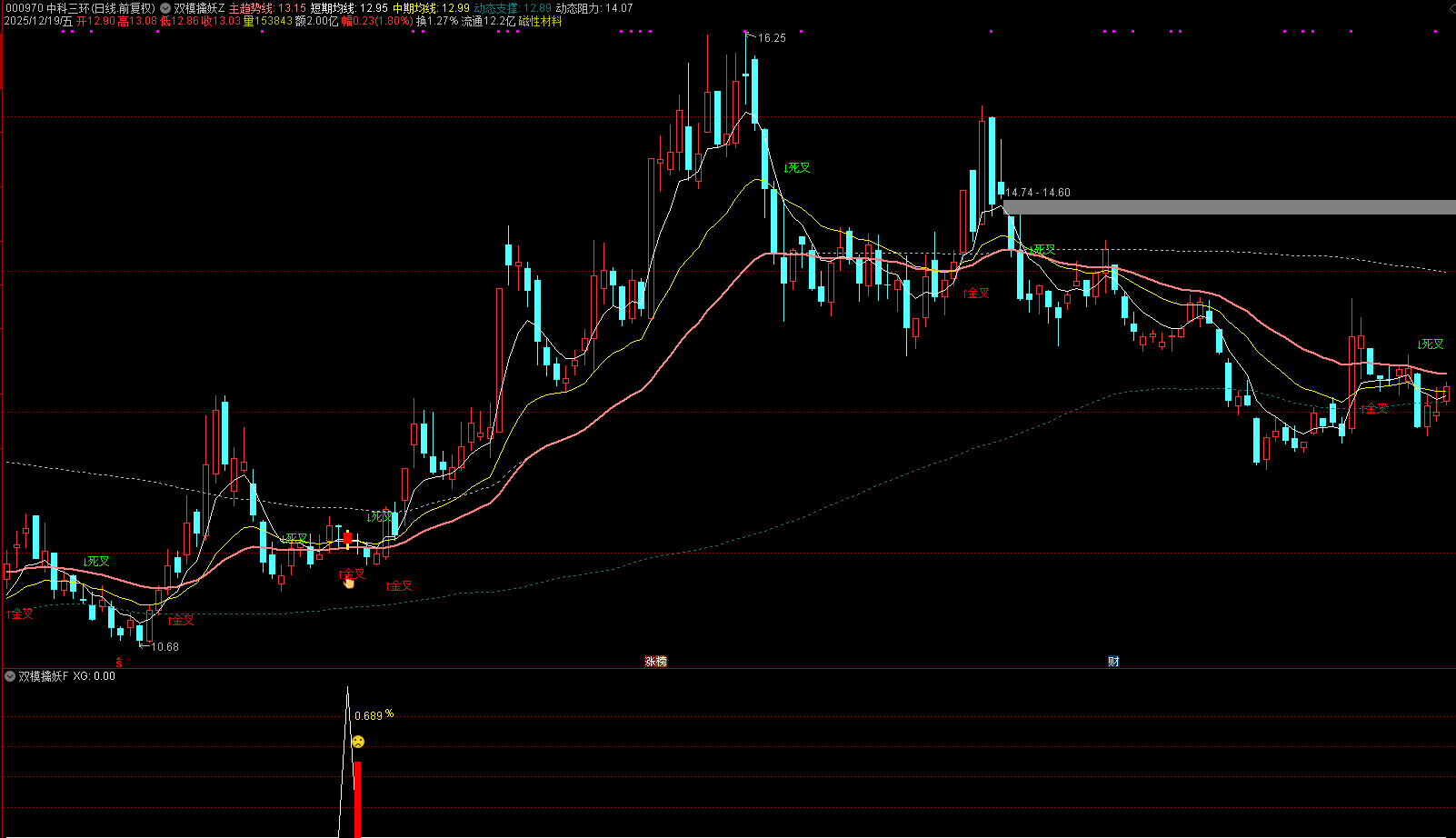Select the 主趋势线 indicator legend
Screen dimensions: 1456x838
click(x=267, y=8)
